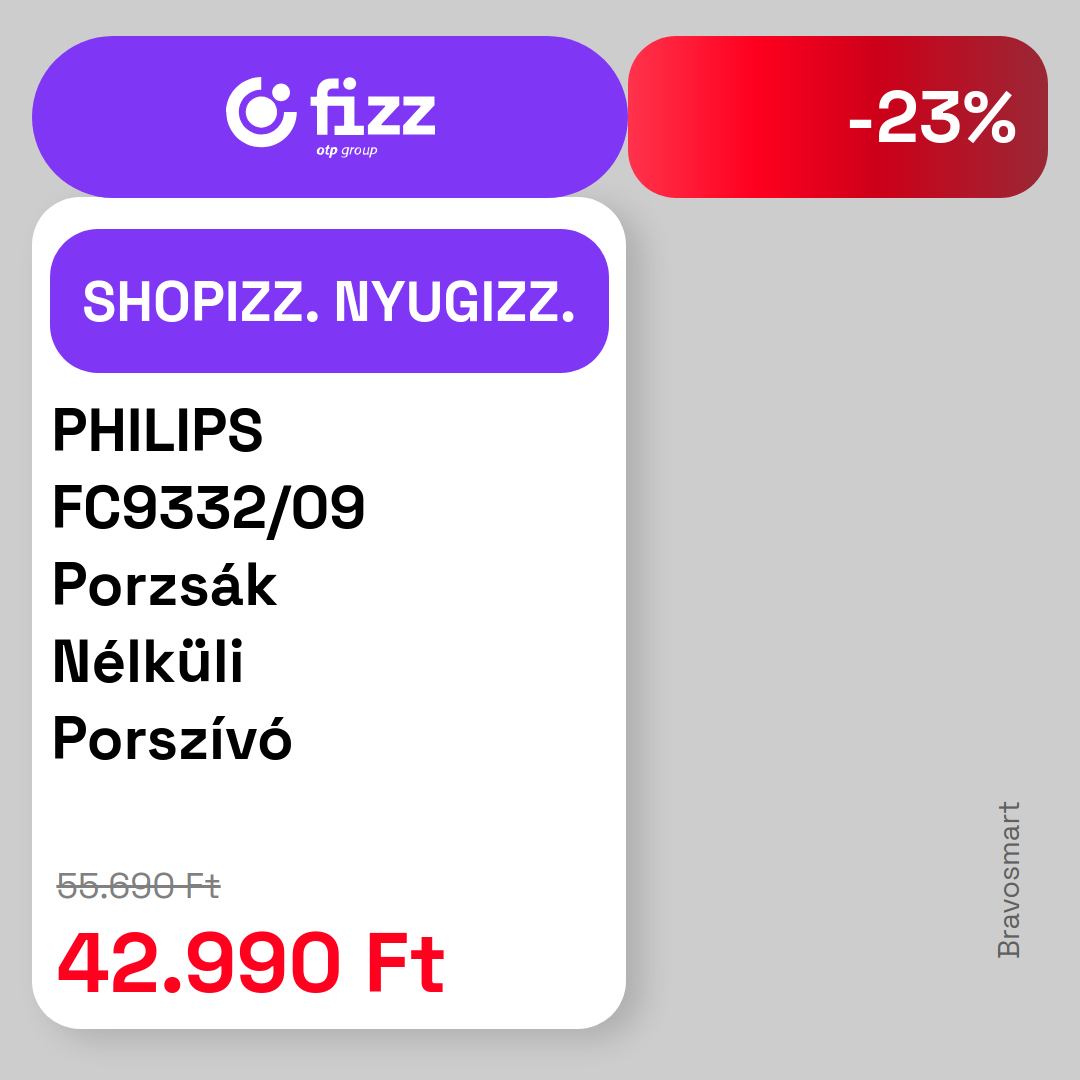Image resolution: width=1080 pixels, height=1080 pixels.
Task: Tap the word Porszívó
Action: click(172, 738)
